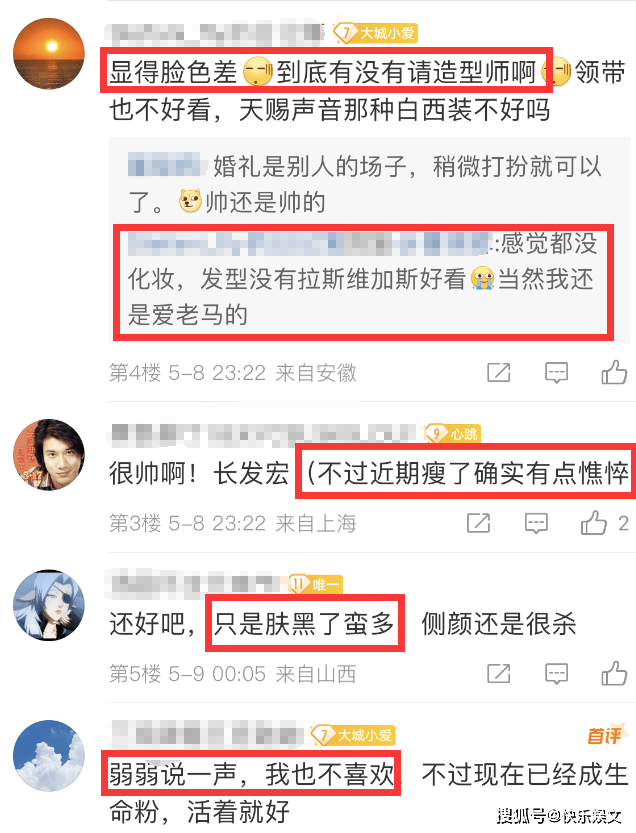Tap the 首评 first-comment badge

606,735
